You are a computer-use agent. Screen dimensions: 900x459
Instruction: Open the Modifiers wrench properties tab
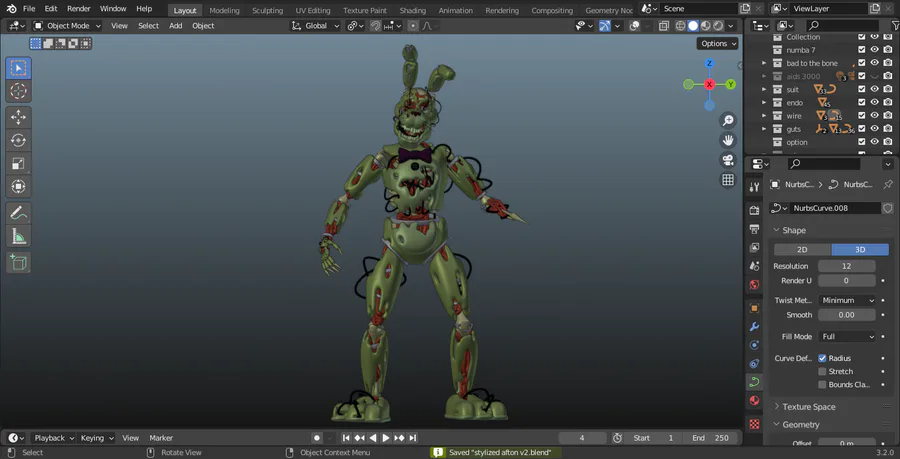coord(754,326)
